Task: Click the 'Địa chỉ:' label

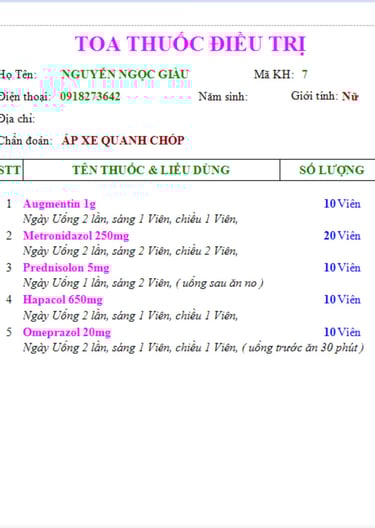Action: coord(17,119)
